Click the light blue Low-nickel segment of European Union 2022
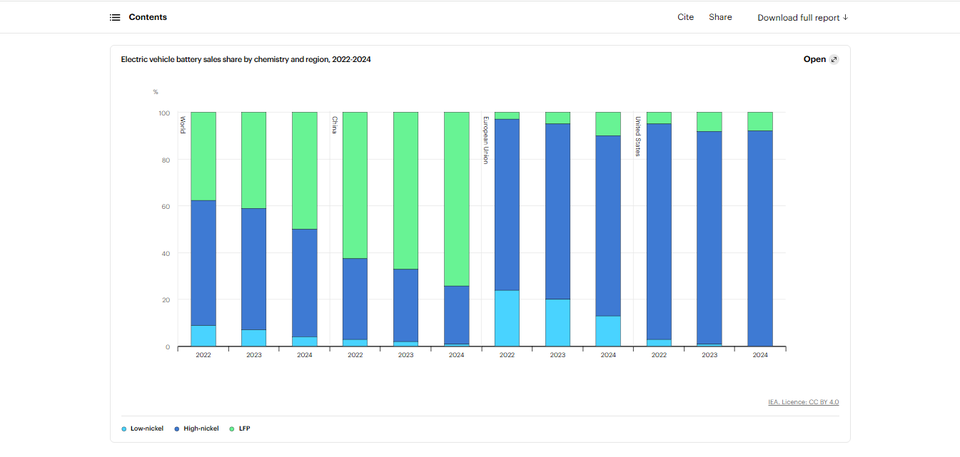 [x=507, y=318]
